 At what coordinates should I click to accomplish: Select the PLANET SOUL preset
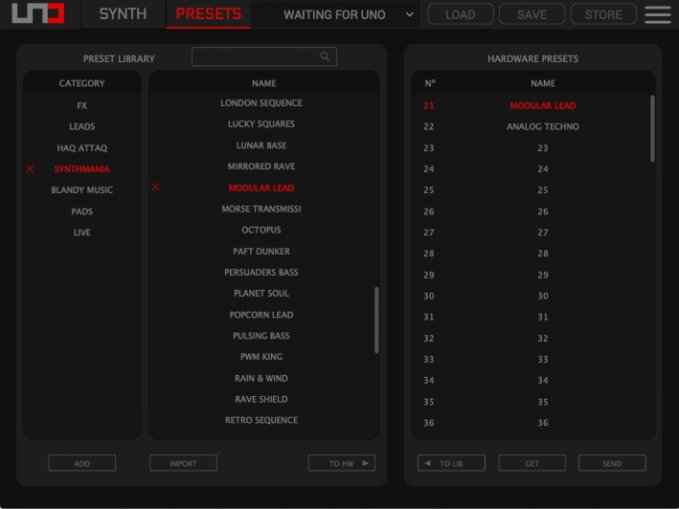pos(261,293)
